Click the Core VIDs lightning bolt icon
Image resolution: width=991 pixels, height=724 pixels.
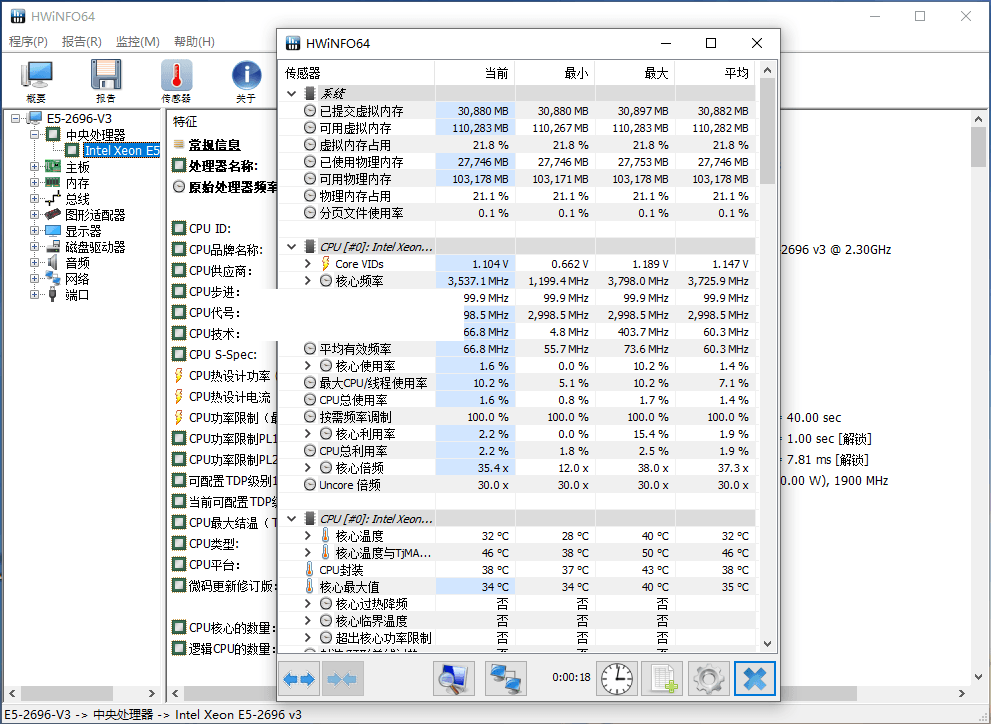coord(325,263)
